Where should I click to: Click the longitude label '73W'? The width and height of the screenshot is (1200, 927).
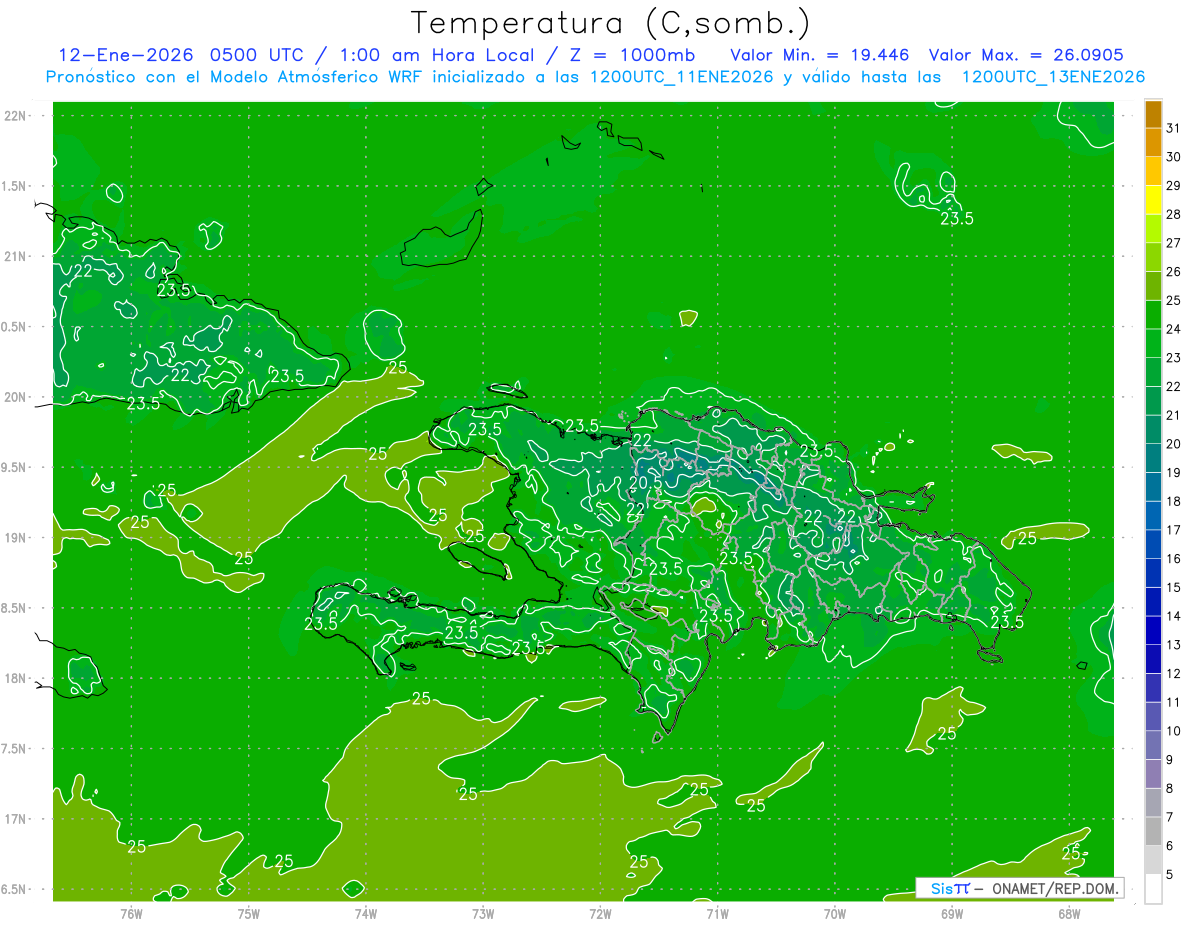click(x=483, y=913)
